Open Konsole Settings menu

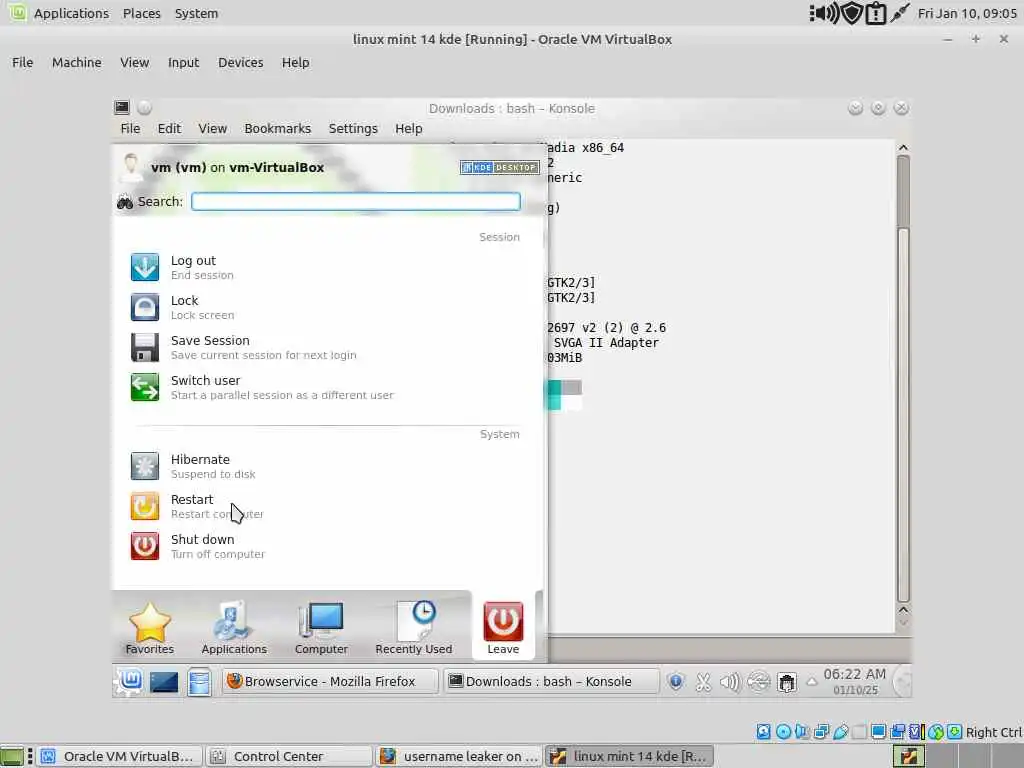353,129
